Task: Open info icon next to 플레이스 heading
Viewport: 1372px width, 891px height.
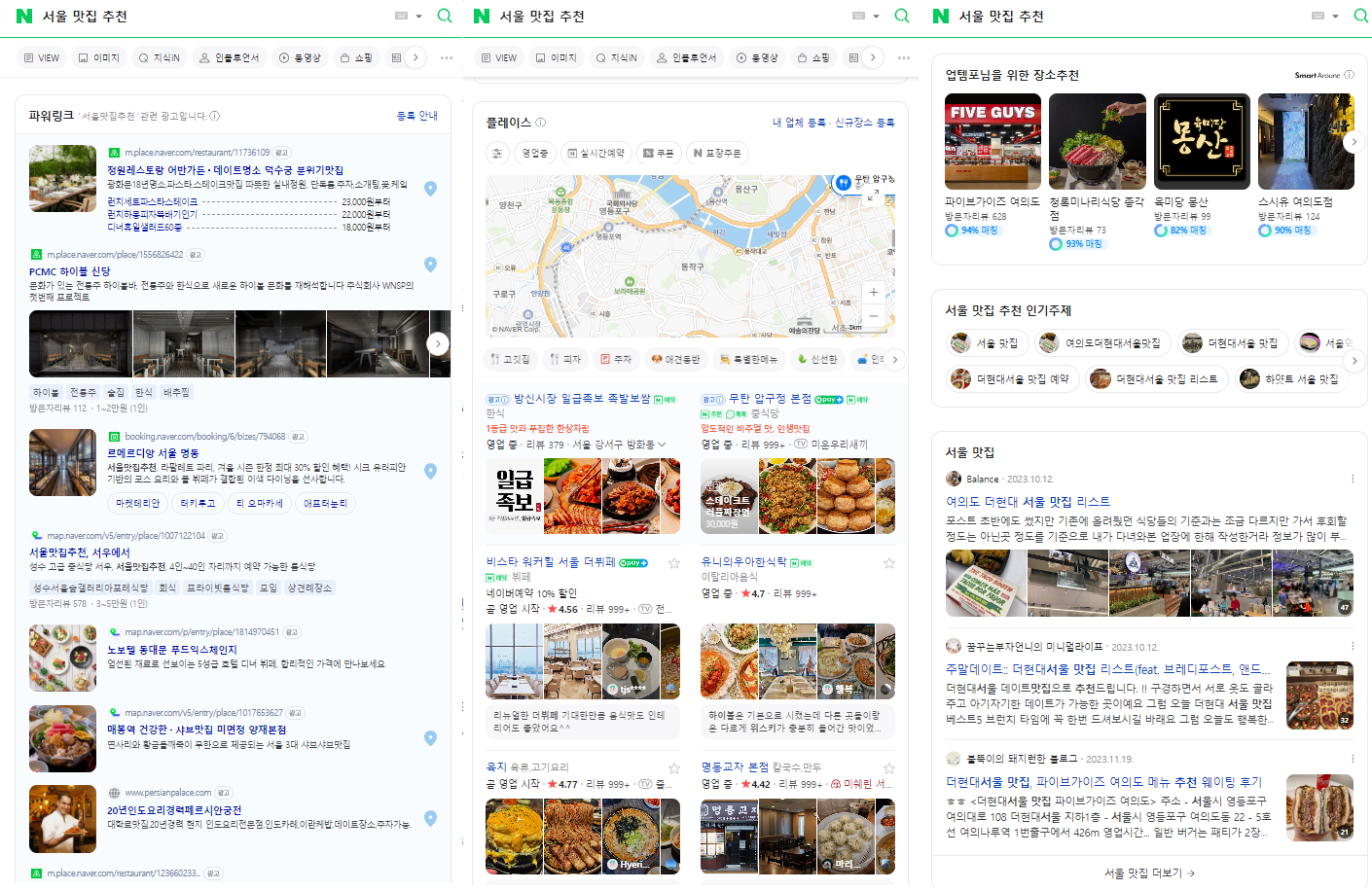Action: pyautogui.click(x=540, y=123)
